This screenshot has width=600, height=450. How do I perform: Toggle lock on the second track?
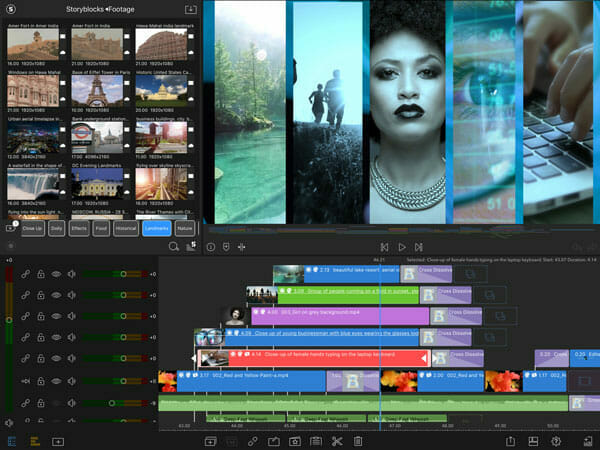tap(41, 295)
